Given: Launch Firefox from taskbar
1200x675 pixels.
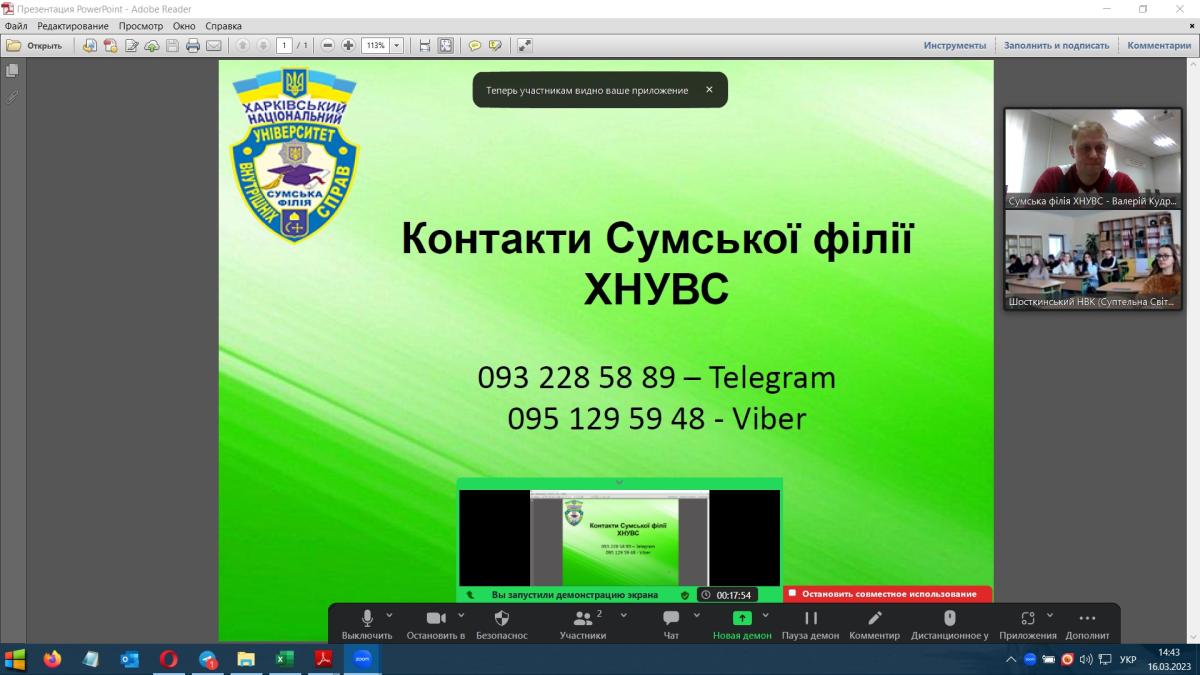Looking at the screenshot, I should [52, 659].
